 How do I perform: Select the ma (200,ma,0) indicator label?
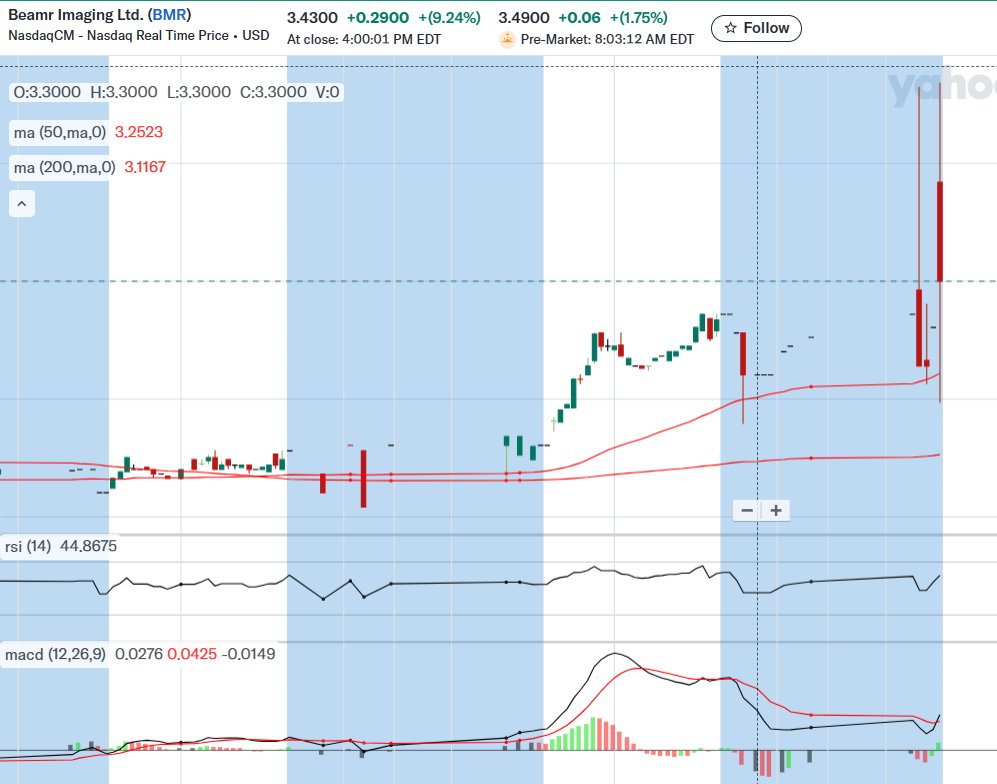[64, 167]
